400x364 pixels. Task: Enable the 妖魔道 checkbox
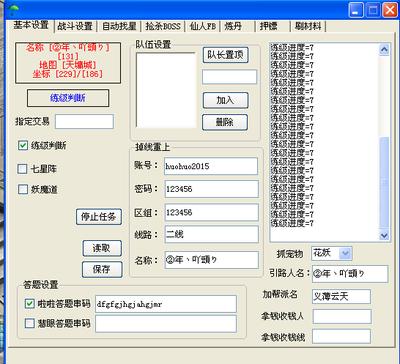click(x=23, y=190)
